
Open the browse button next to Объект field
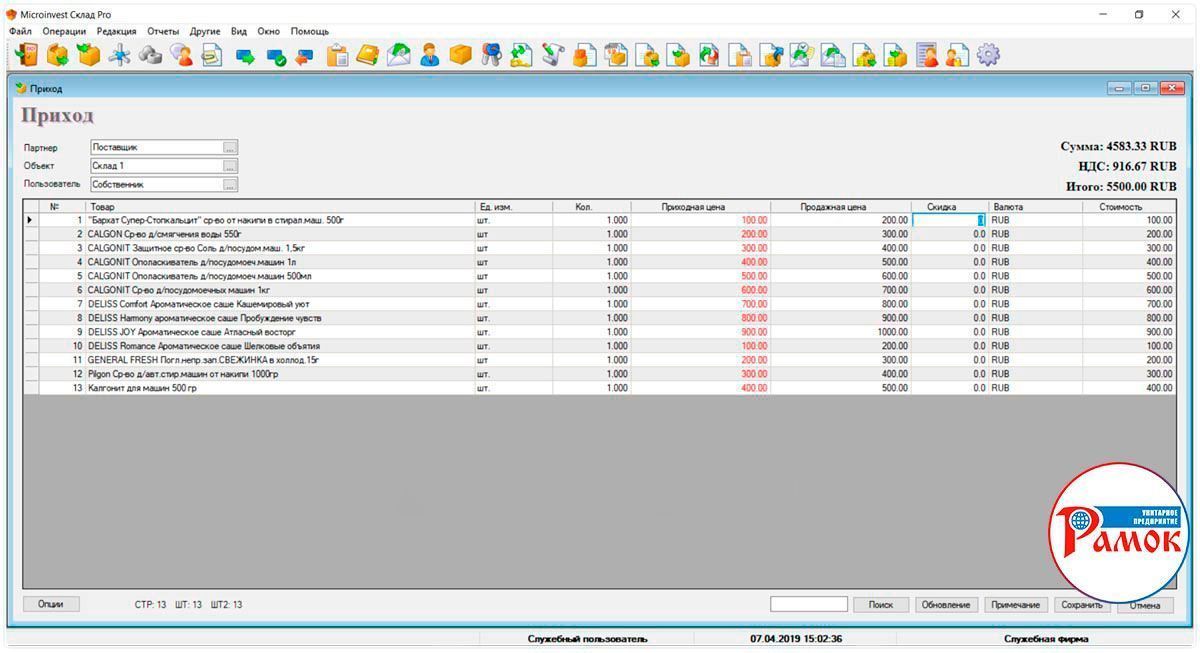coord(230,166)
